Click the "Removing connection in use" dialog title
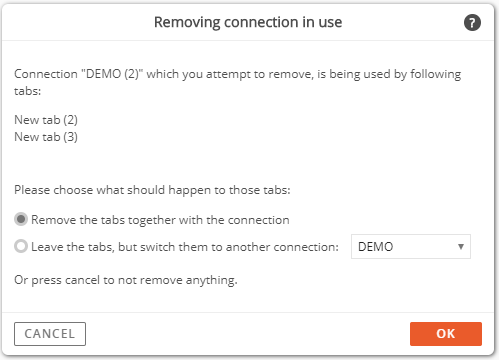Image resolution: width=499 pixels, height=360 pixels. tap(248, 22)
